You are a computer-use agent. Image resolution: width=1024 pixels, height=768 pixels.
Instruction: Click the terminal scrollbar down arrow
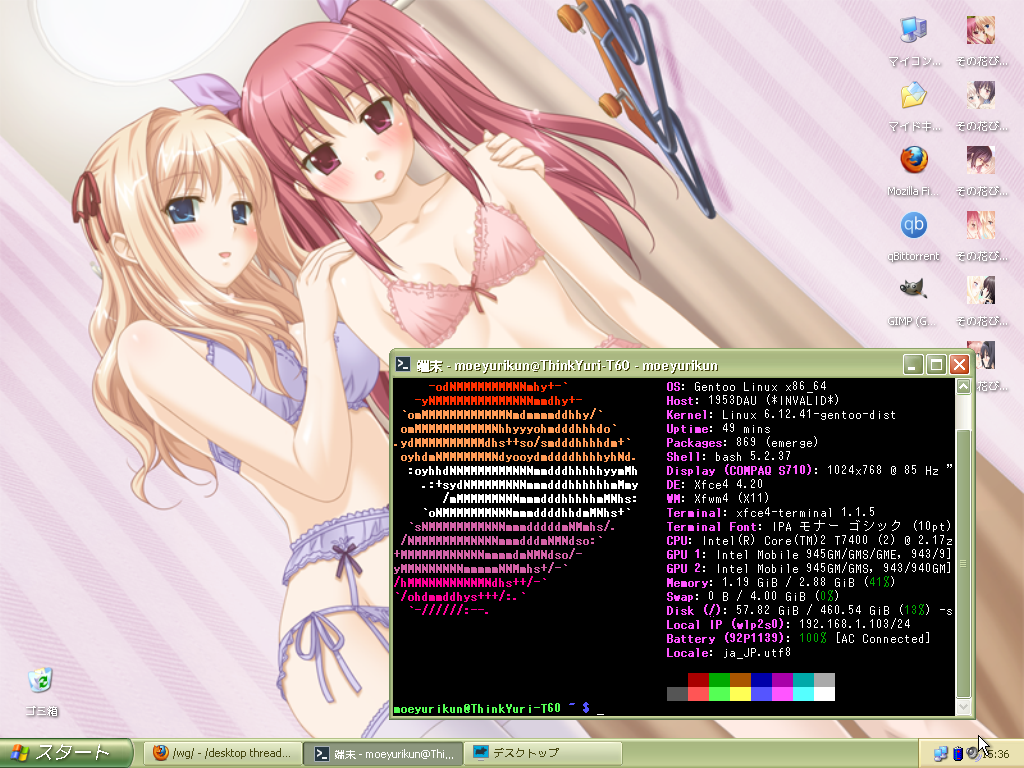point(963,707)
